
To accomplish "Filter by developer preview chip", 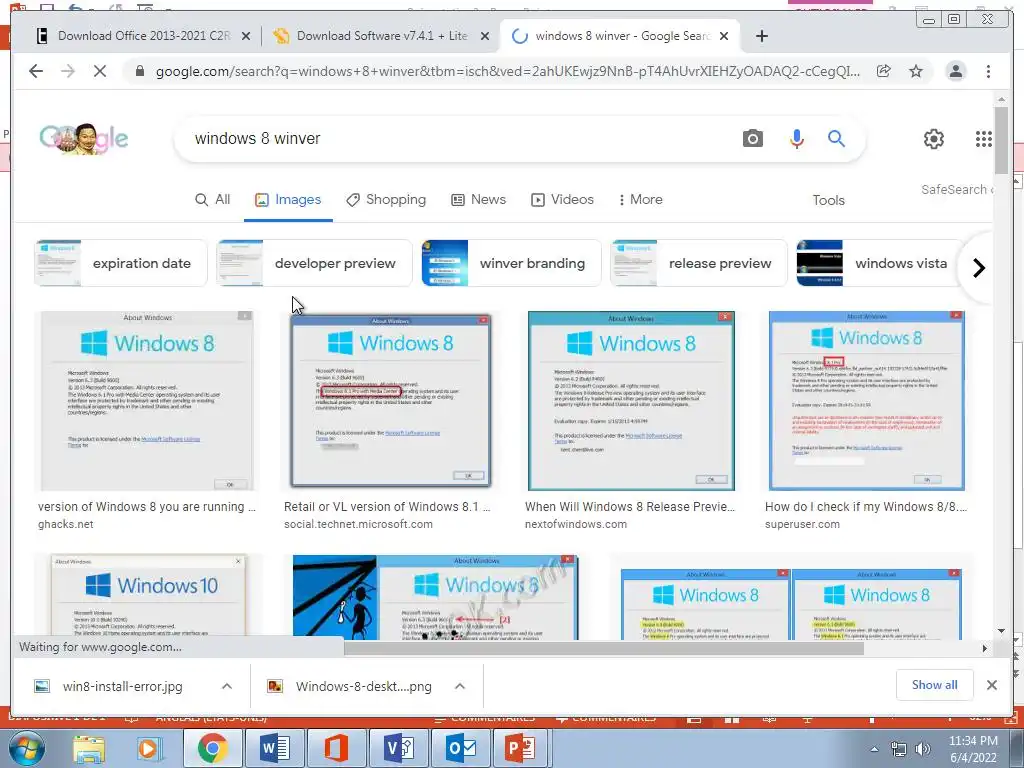I will (315, 263).
